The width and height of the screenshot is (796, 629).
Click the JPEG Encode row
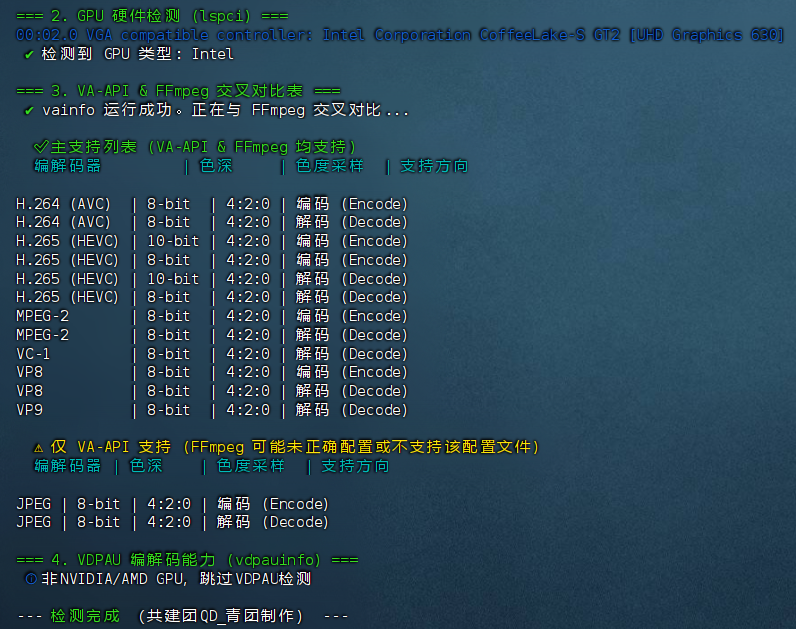tap(173, 504)
